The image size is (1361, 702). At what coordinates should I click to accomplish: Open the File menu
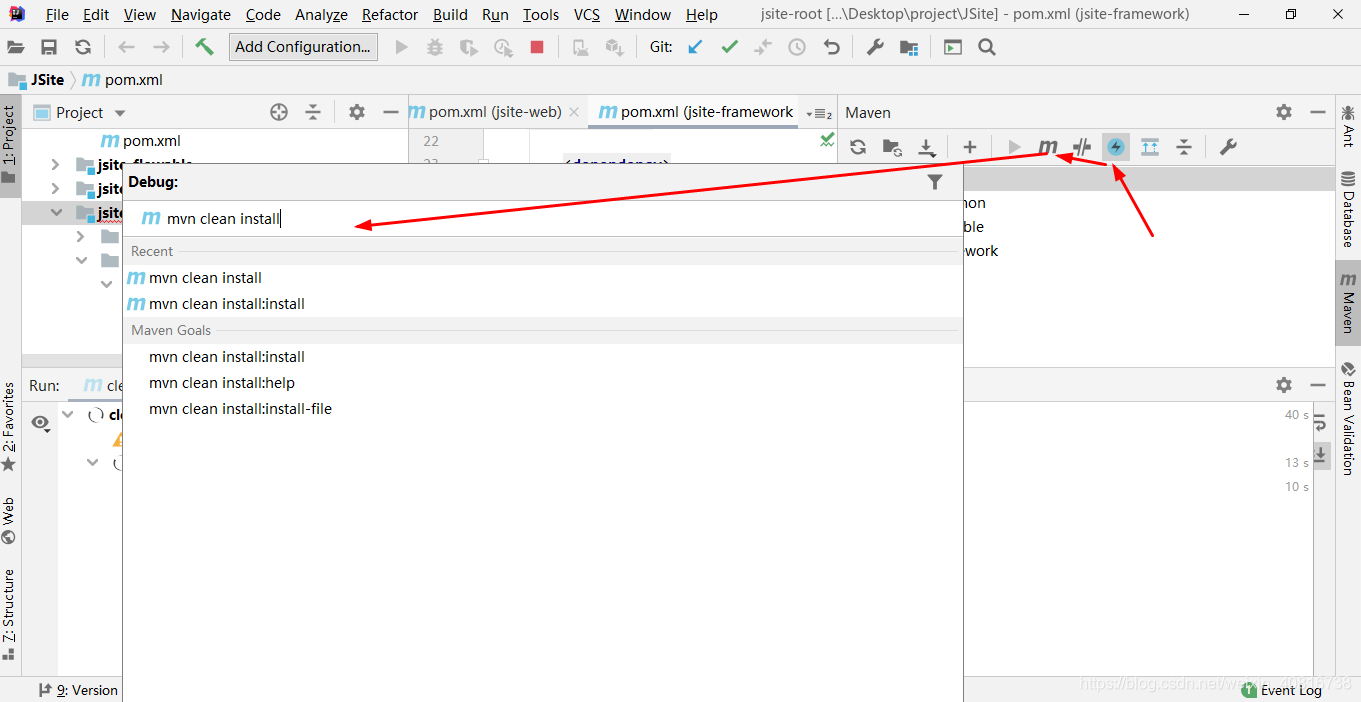pyautogui.click(x=57, y=14)
